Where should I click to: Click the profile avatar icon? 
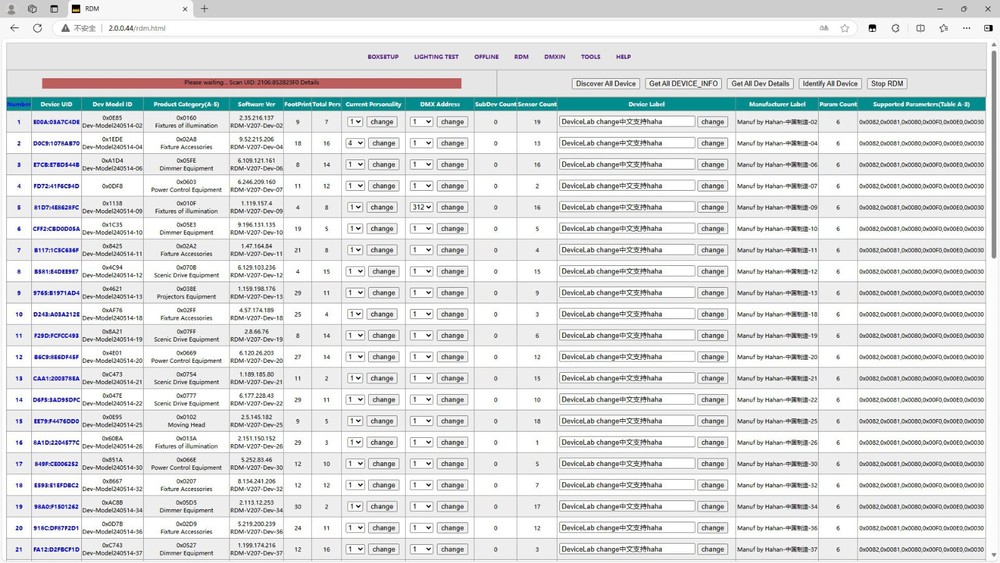point(11,8)
